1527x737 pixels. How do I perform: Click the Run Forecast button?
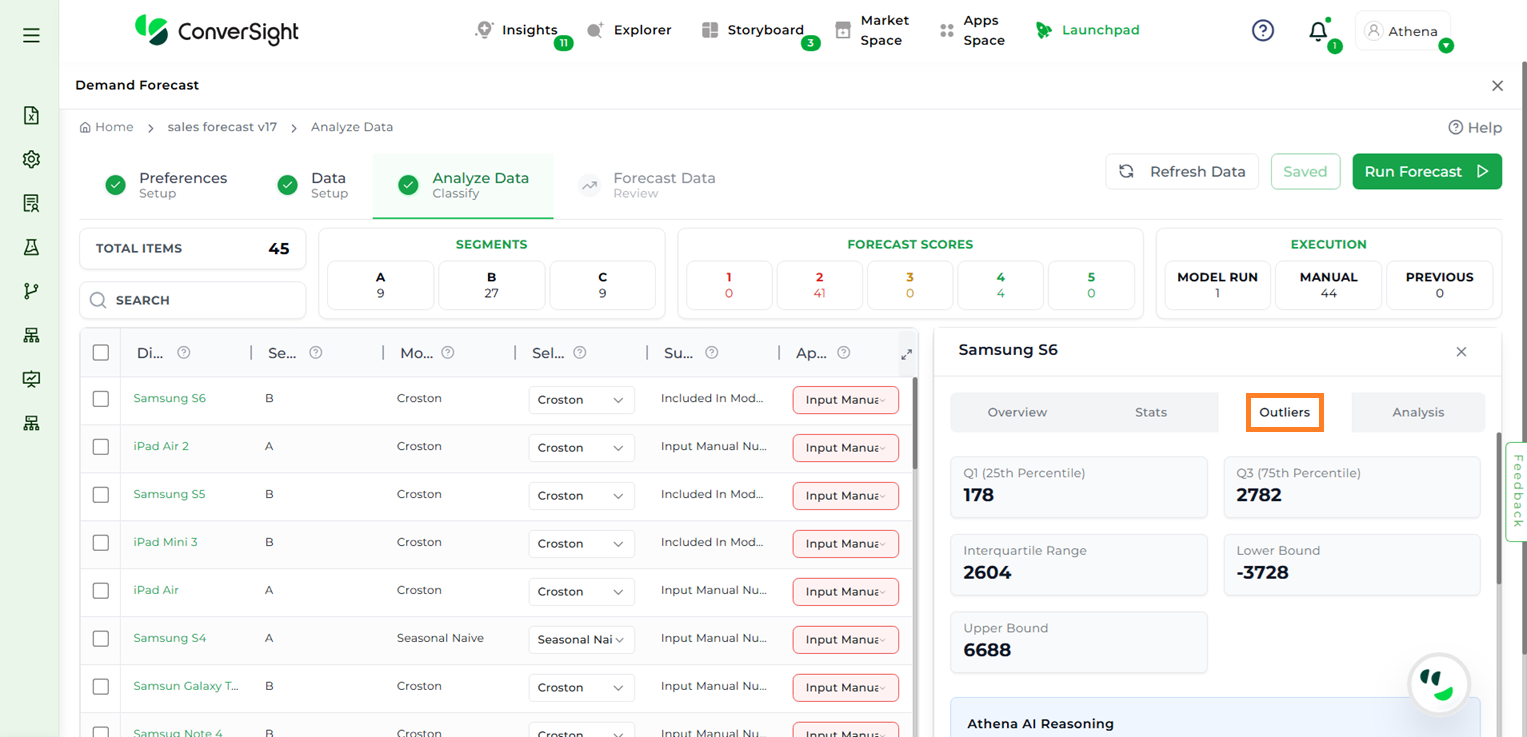click(1426, 172)
